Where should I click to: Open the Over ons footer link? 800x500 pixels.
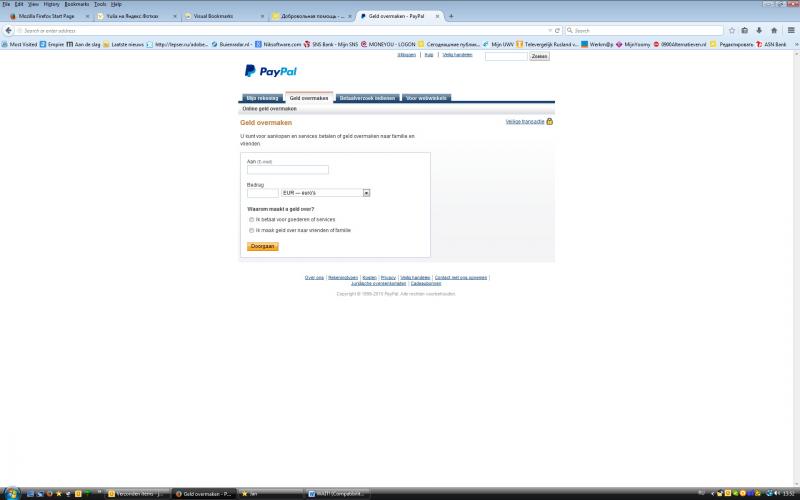pyautogui.click(x=314, y=278)
